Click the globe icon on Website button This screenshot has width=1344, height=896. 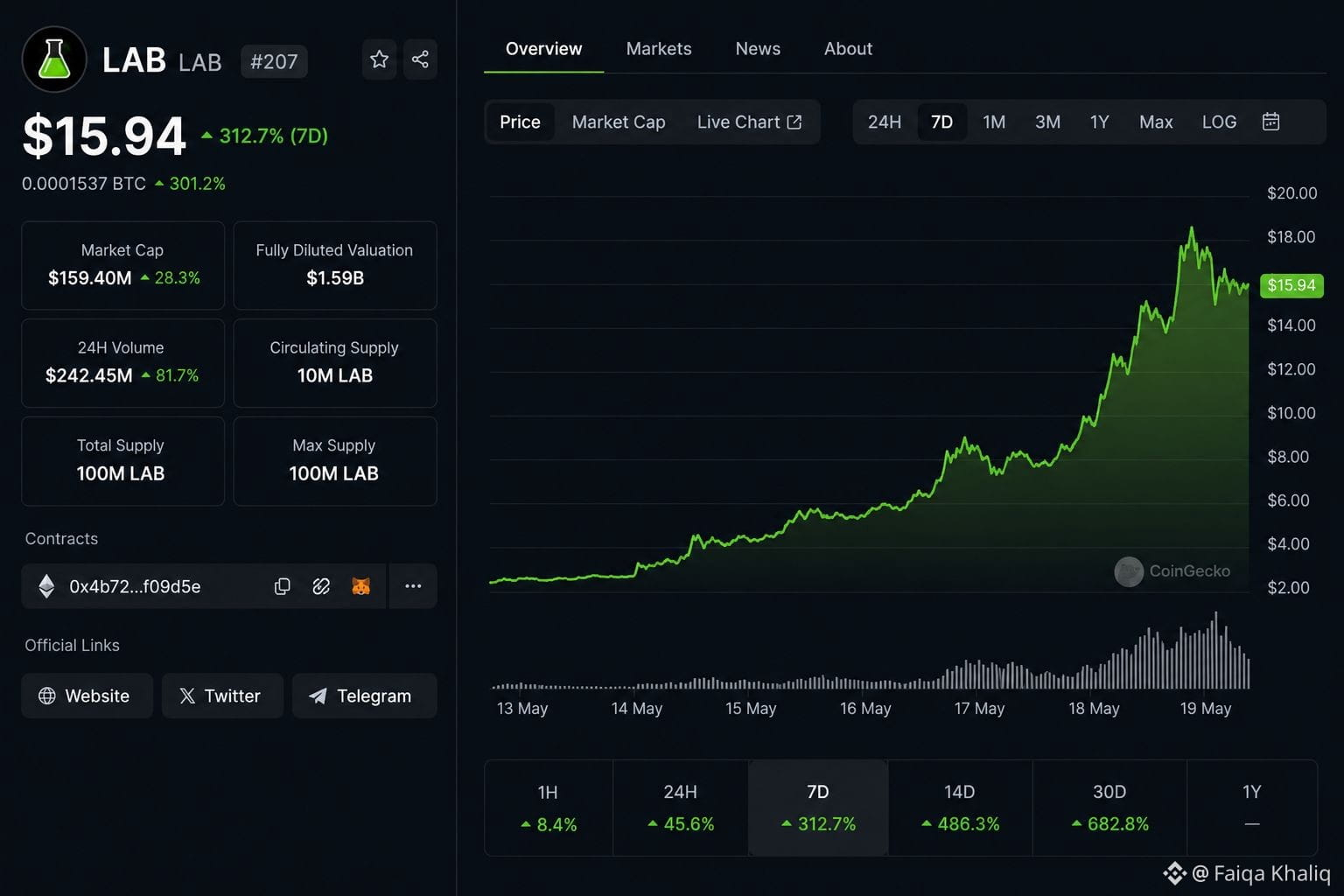(x=47, y=696)
